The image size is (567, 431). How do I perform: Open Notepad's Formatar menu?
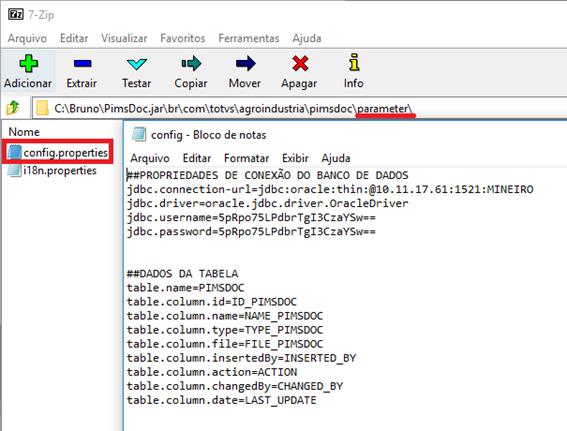click(246, 158)
